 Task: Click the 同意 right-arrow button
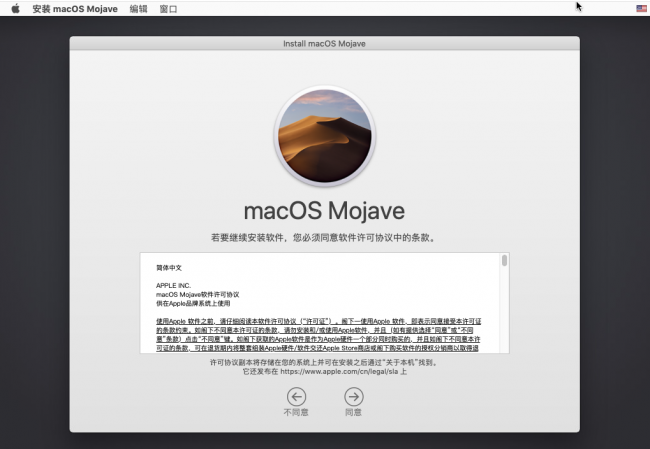pyautogui.click(x=354, y=397)
